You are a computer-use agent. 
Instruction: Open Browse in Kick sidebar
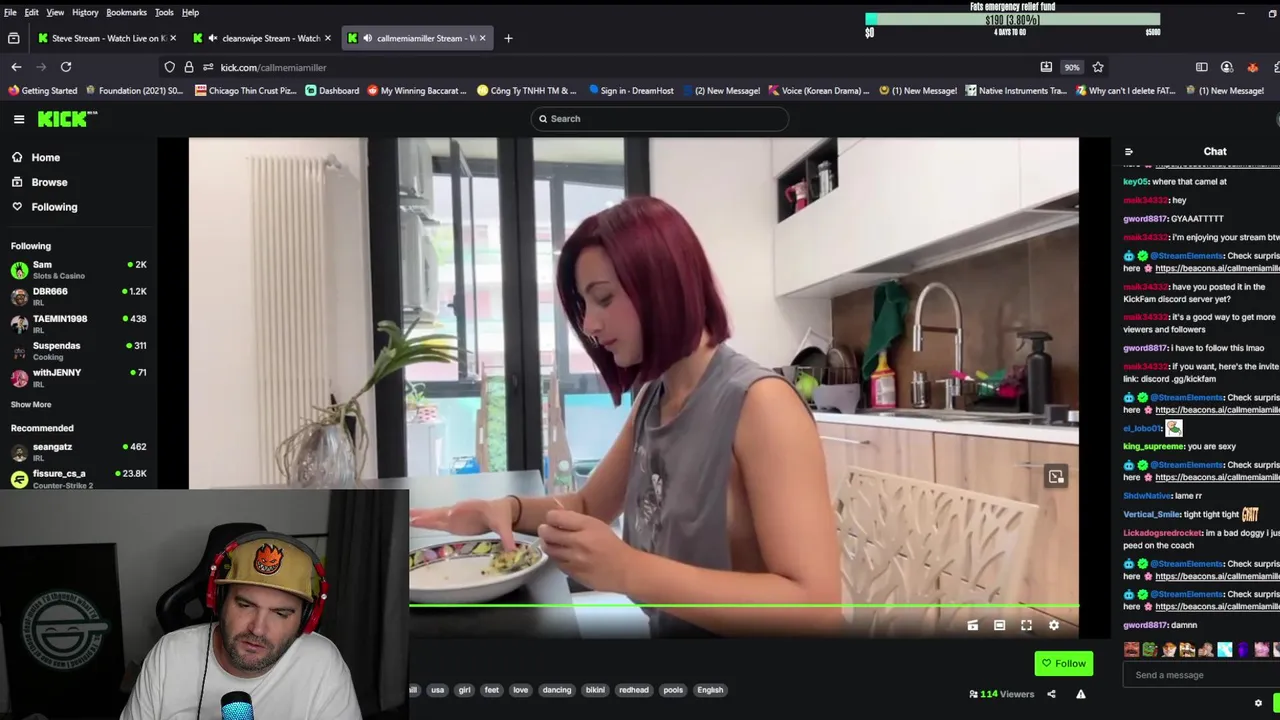click(x=40, y=182)
